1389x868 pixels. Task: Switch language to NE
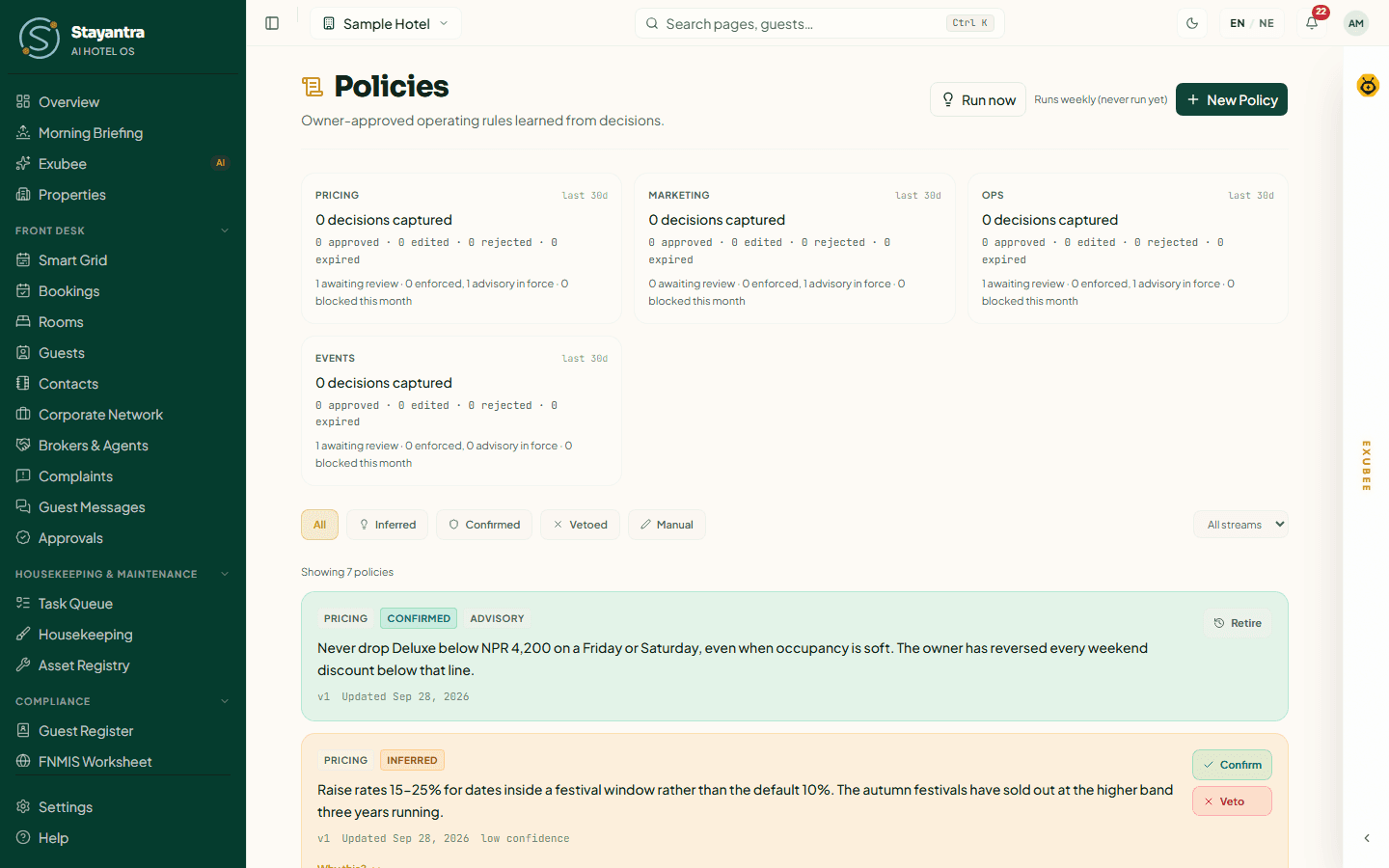point(1266,23)
